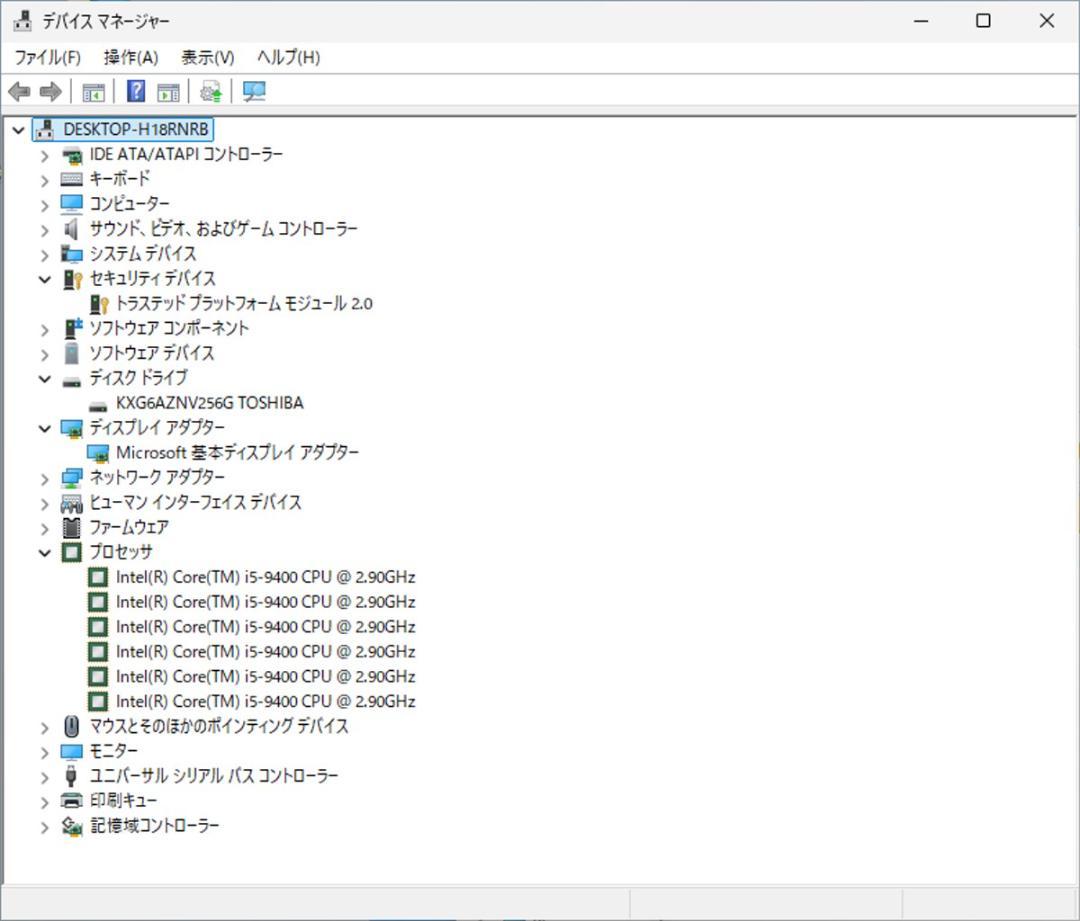Click the key icon beside セキュリティ デバイス

point(72,279)
